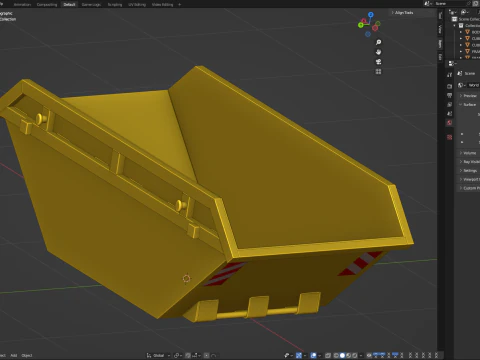The height and width of the screenshot is (360, 480).
Task: Click the Scene name field in the header
Action: tap(450, 4)
